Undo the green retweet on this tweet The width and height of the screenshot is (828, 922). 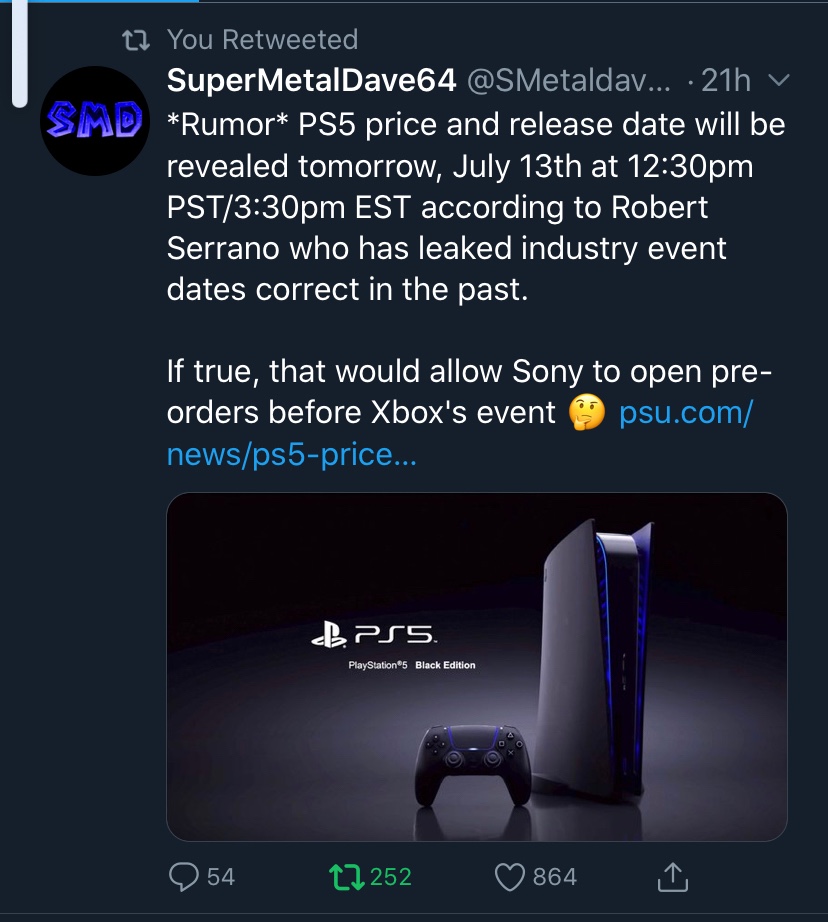(345, 877)
